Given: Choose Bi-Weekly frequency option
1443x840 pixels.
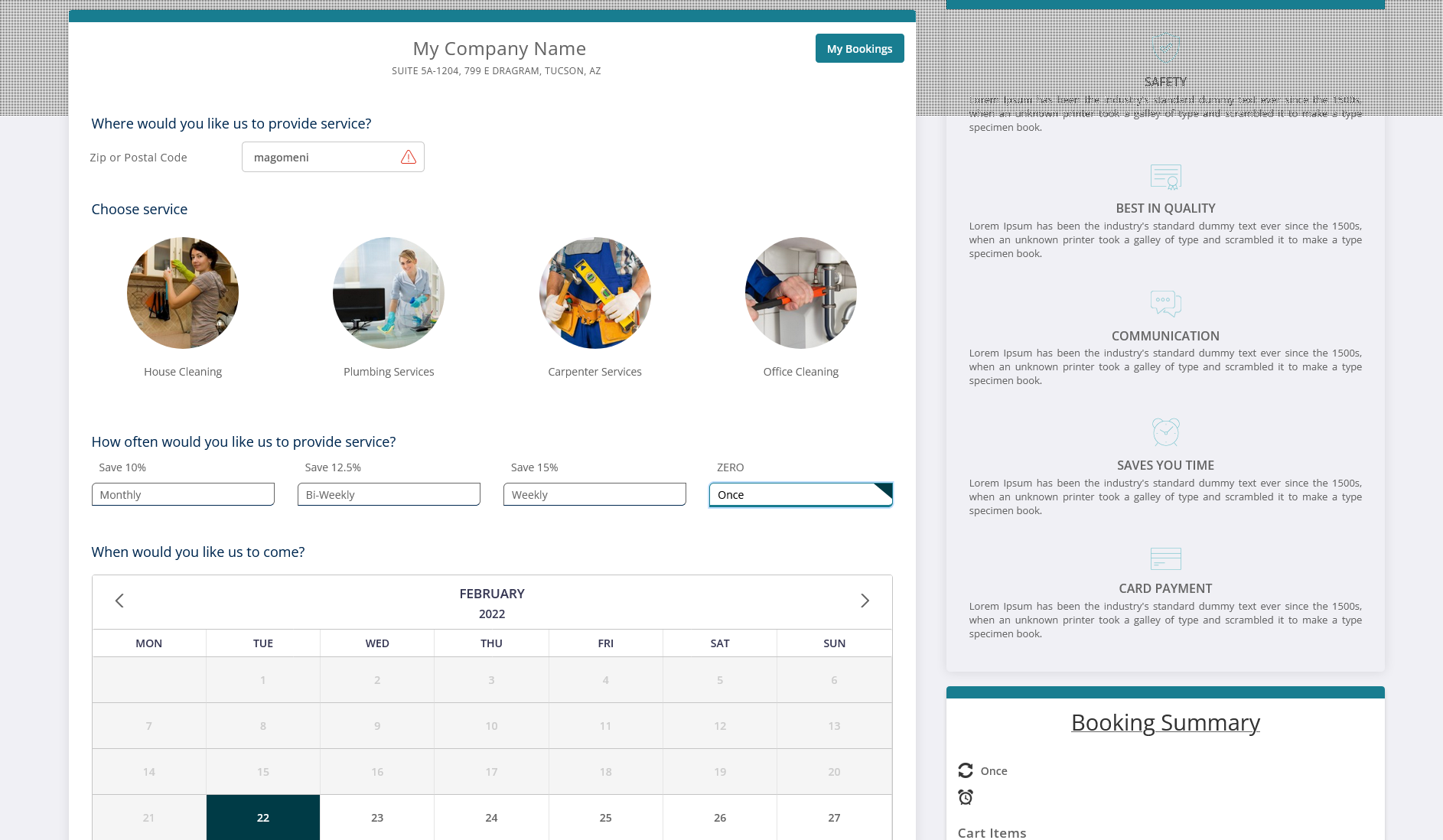Looking at the screenshot, I should click(x=389, y=494).
